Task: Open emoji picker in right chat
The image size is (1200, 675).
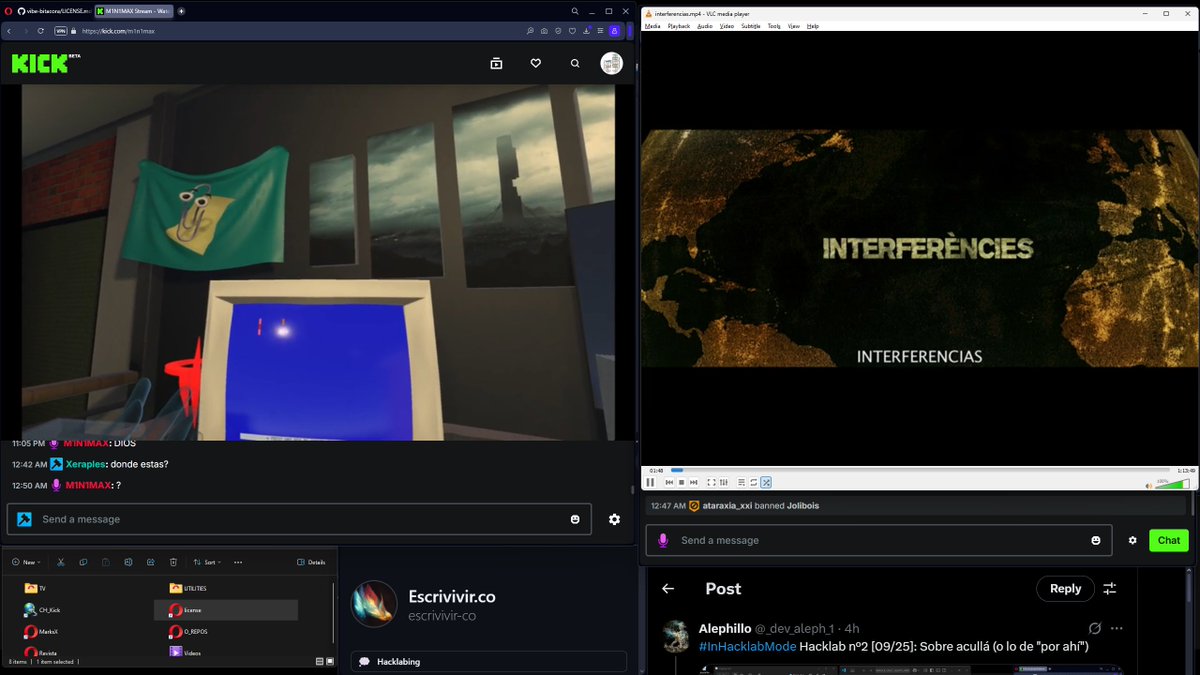Action: 1096,540
